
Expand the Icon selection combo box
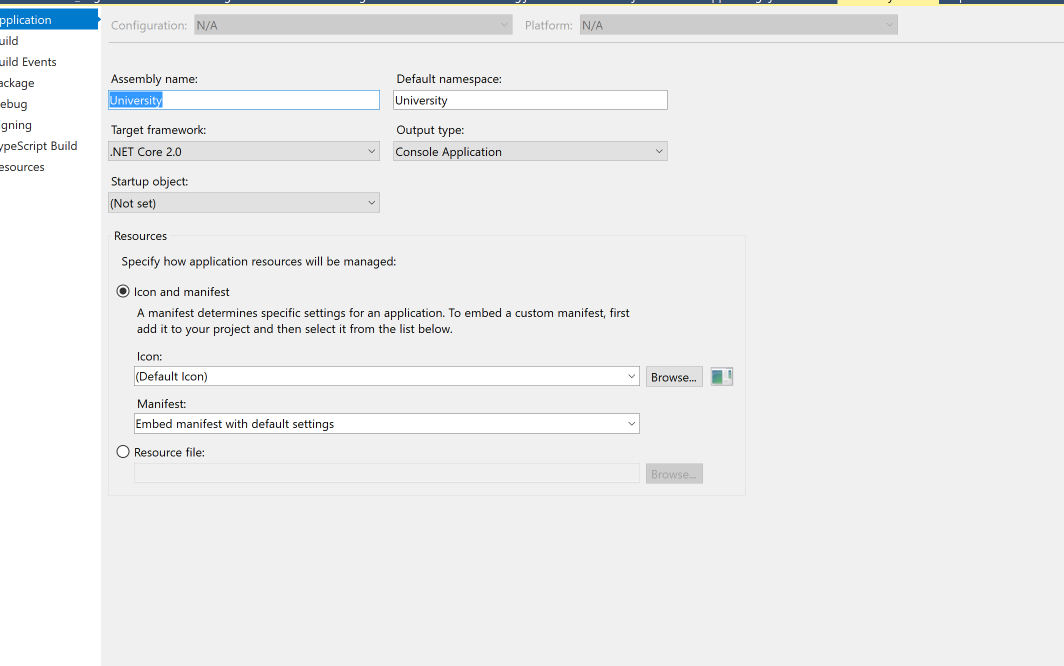click(x=631, y=376)
